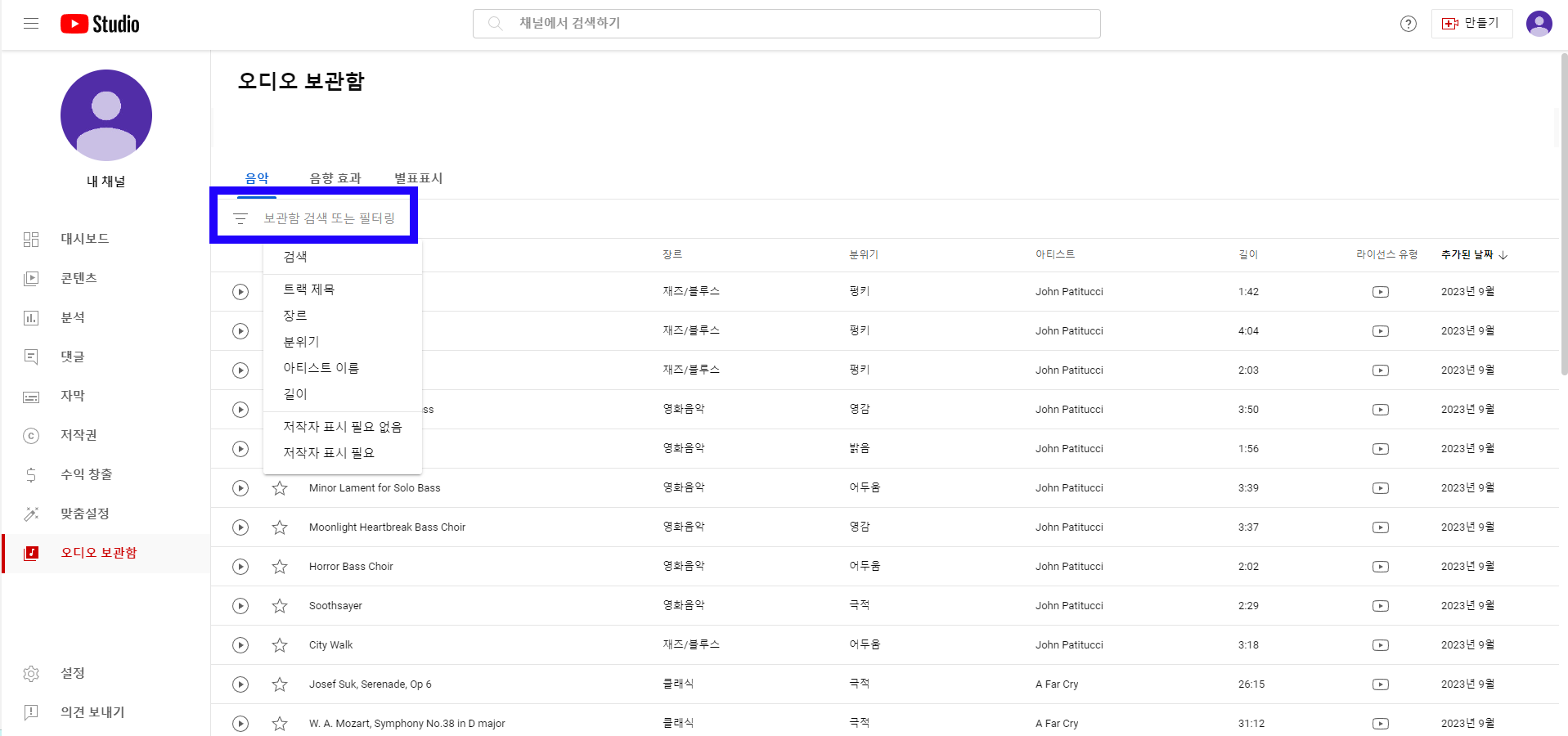This screenshot has height=736, width=1568.
Task: Sort by 추가된 날짜 column header
Action: [1474, 255]
